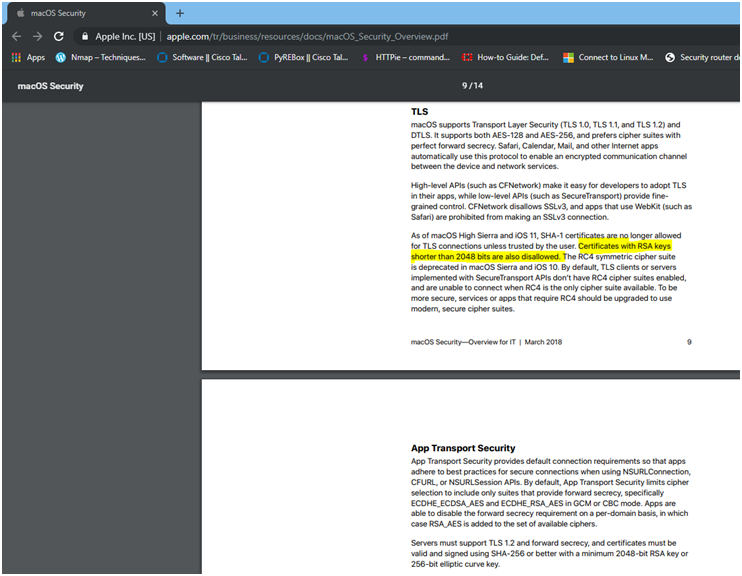Click the macOS Security PDF title
This screenshot has height=576, width=742.
pyautogui.click(x=50, y=86)
